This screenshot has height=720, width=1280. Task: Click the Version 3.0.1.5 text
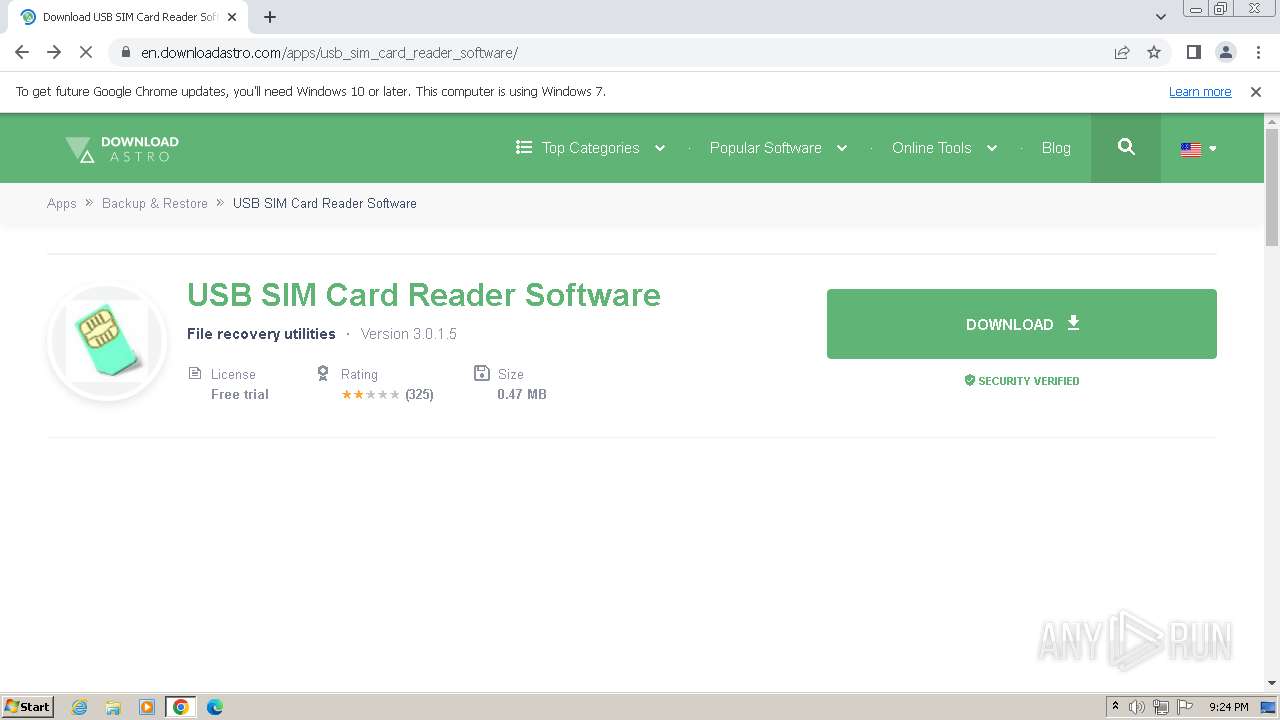(x=409, y=334)
